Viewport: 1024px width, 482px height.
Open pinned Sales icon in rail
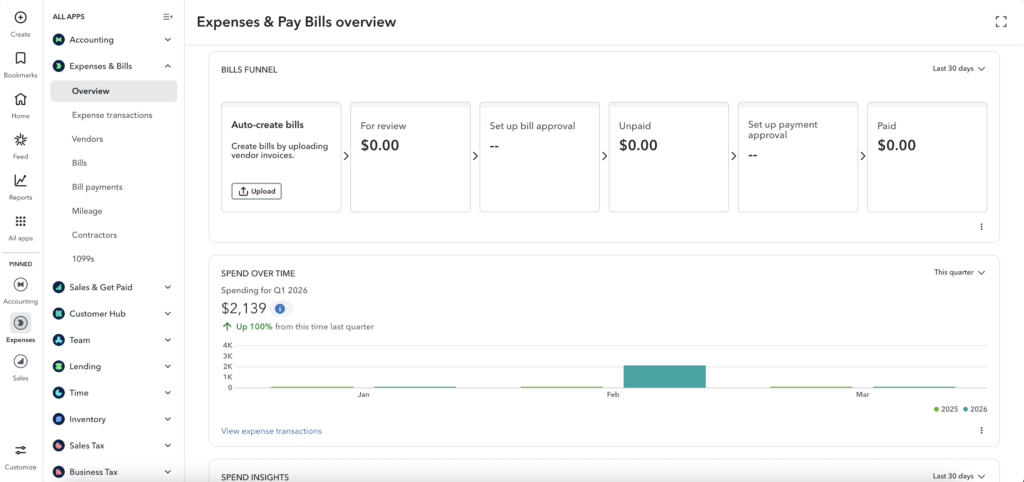pos(20,361)
